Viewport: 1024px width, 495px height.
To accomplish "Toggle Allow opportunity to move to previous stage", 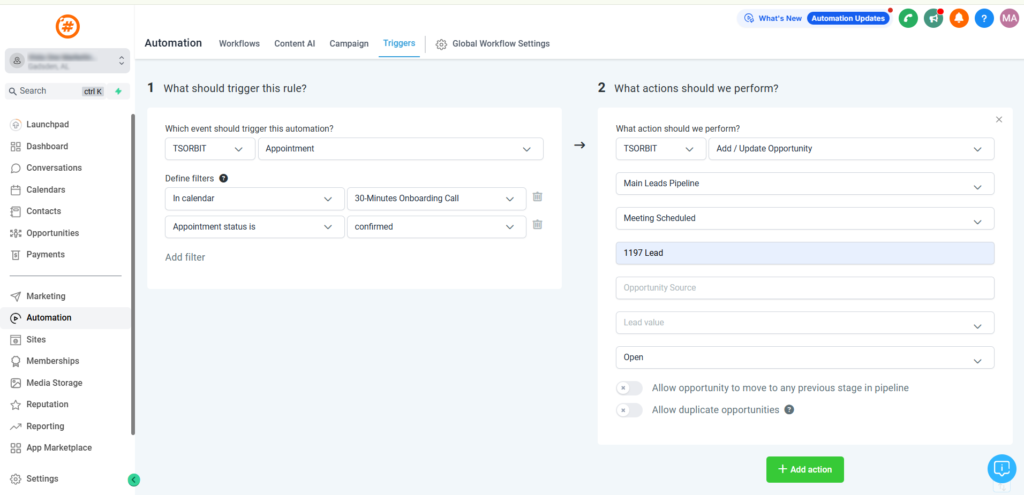I will (x=629, y=388).
